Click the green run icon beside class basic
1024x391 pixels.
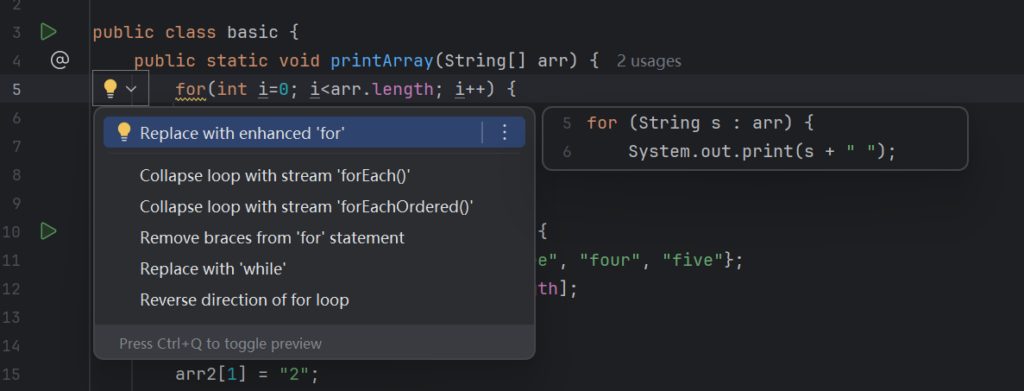48,32
